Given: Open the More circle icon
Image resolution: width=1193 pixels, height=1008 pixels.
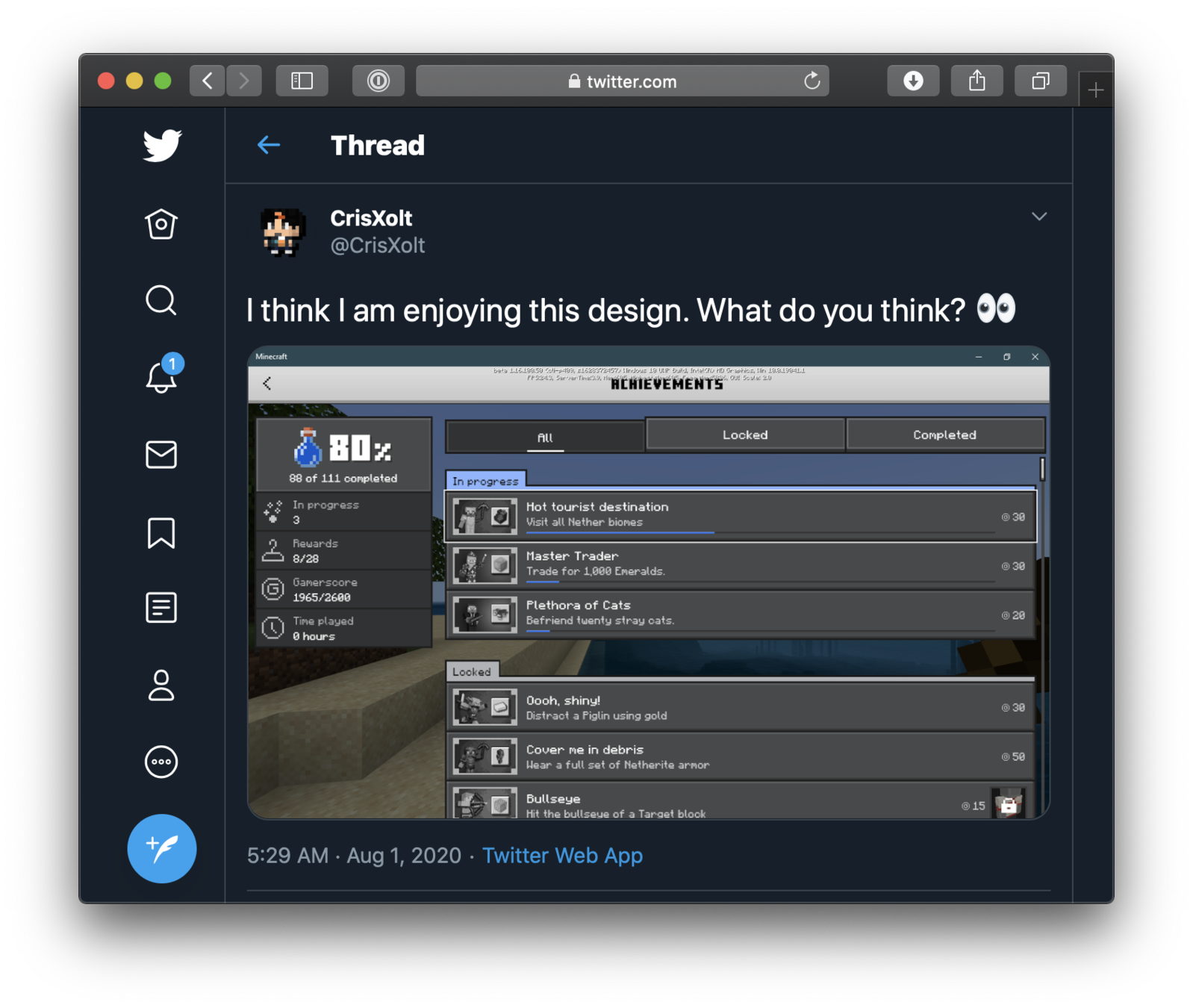Looking at the screenshot, I should coord(161,762).
